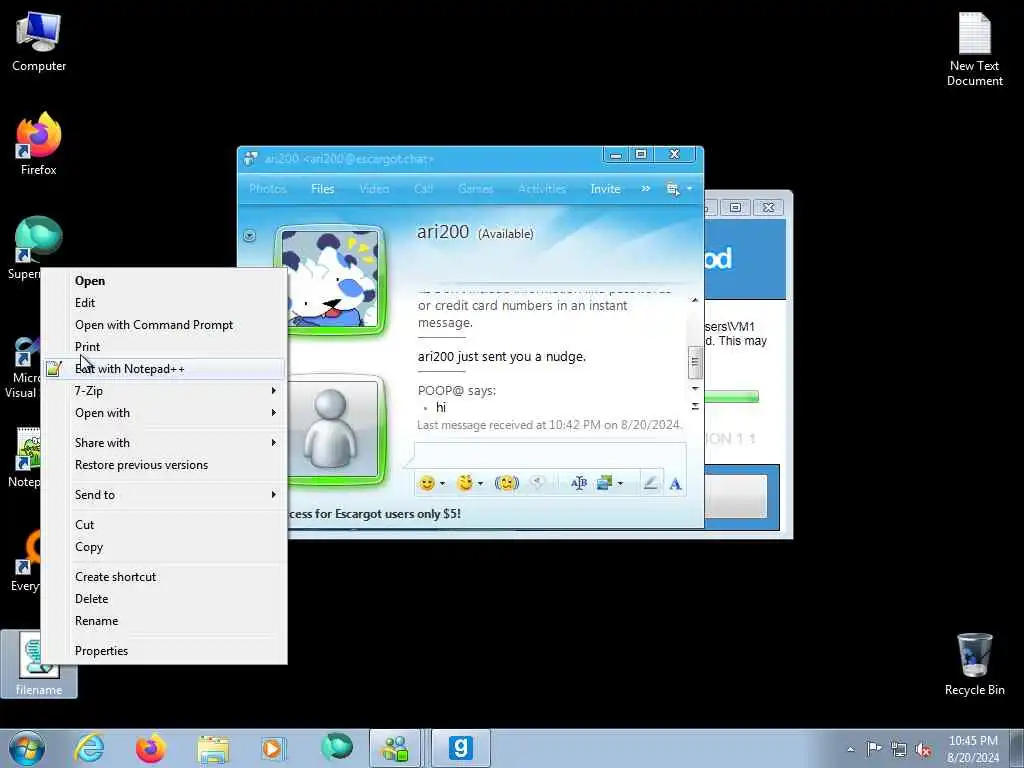Select Edit with Notepad++
Image resolution: width=1024 pixels, height=768 pixels.
pos(163,369)
